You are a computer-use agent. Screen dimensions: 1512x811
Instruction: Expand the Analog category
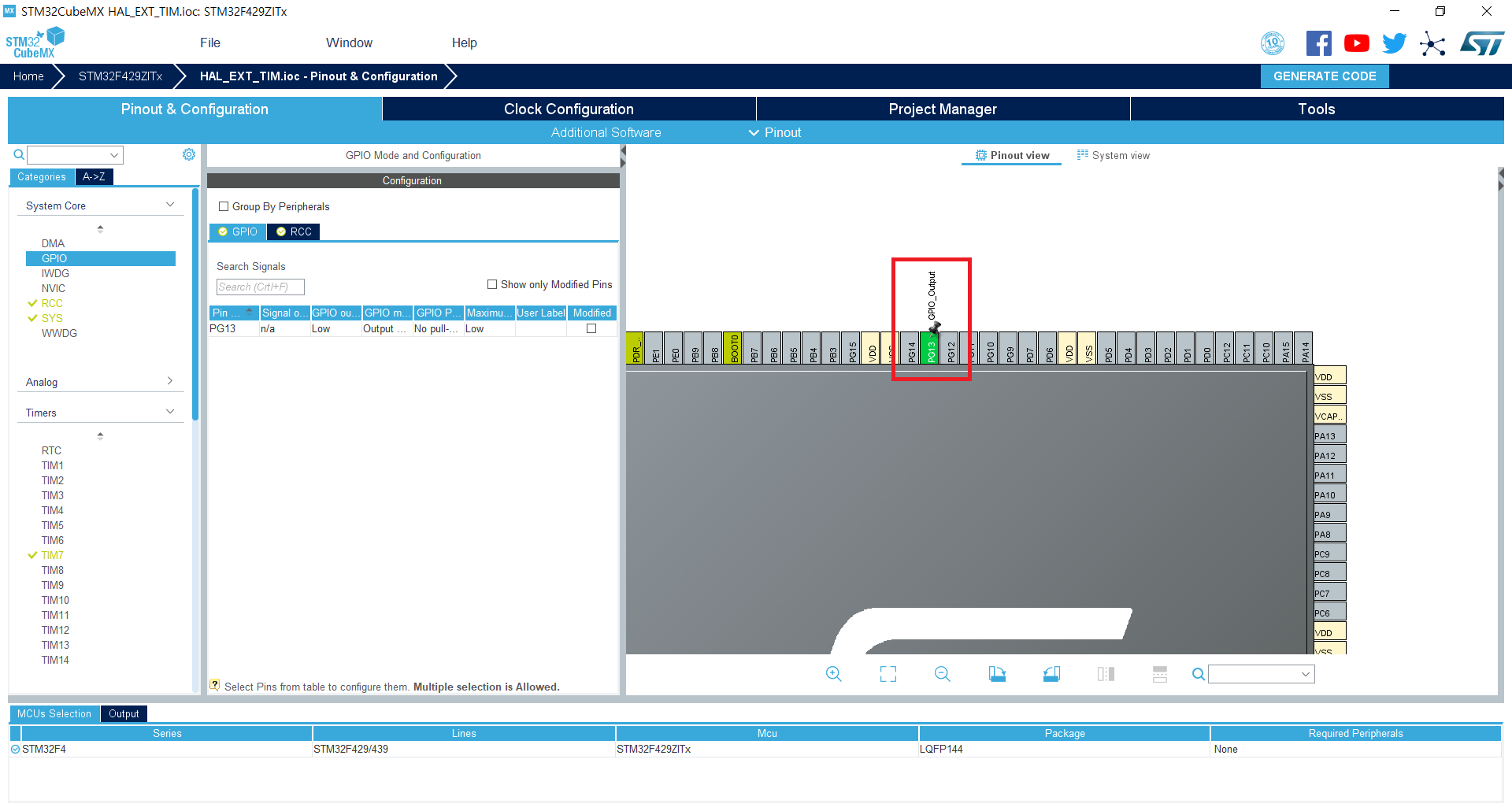[x=170, y=381]
